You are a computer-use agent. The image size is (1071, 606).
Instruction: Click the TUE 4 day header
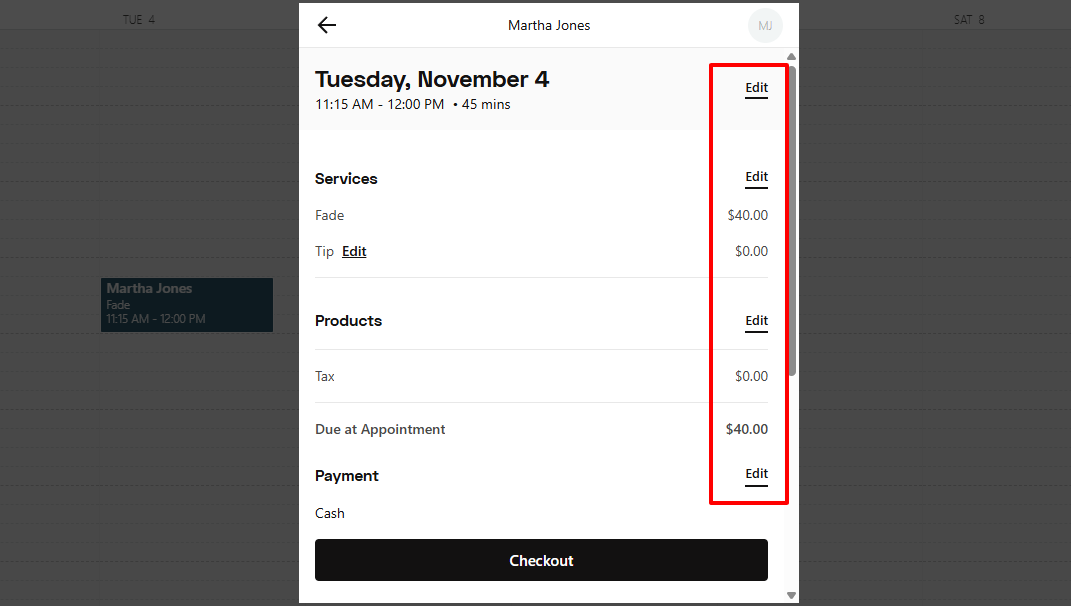pos(139,20)
